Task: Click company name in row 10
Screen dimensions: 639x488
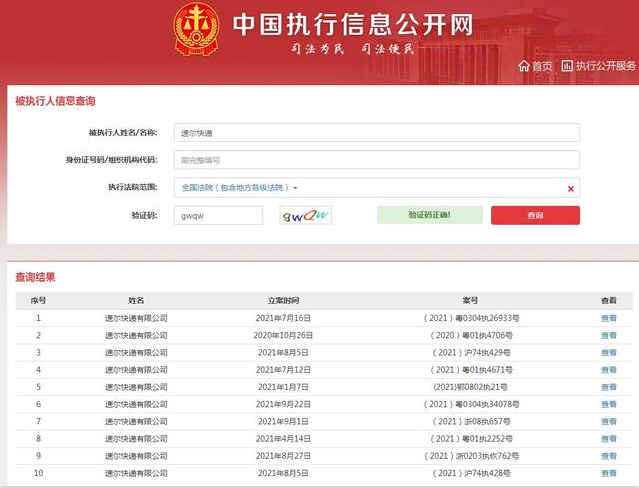Action: coord(136,473)
